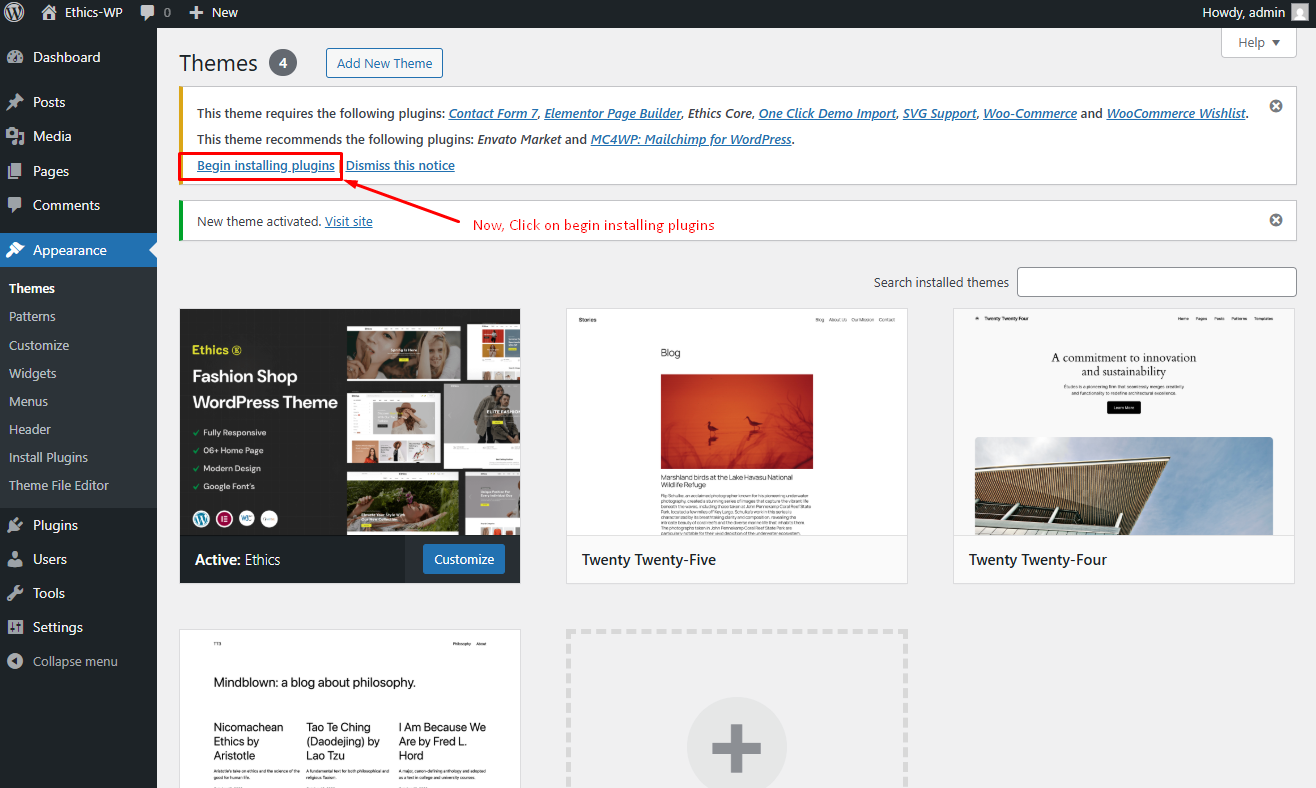The image size is (1316, 788).
Task: Dismiss the required plugins notice
Action: click(x=1276, y=106)
